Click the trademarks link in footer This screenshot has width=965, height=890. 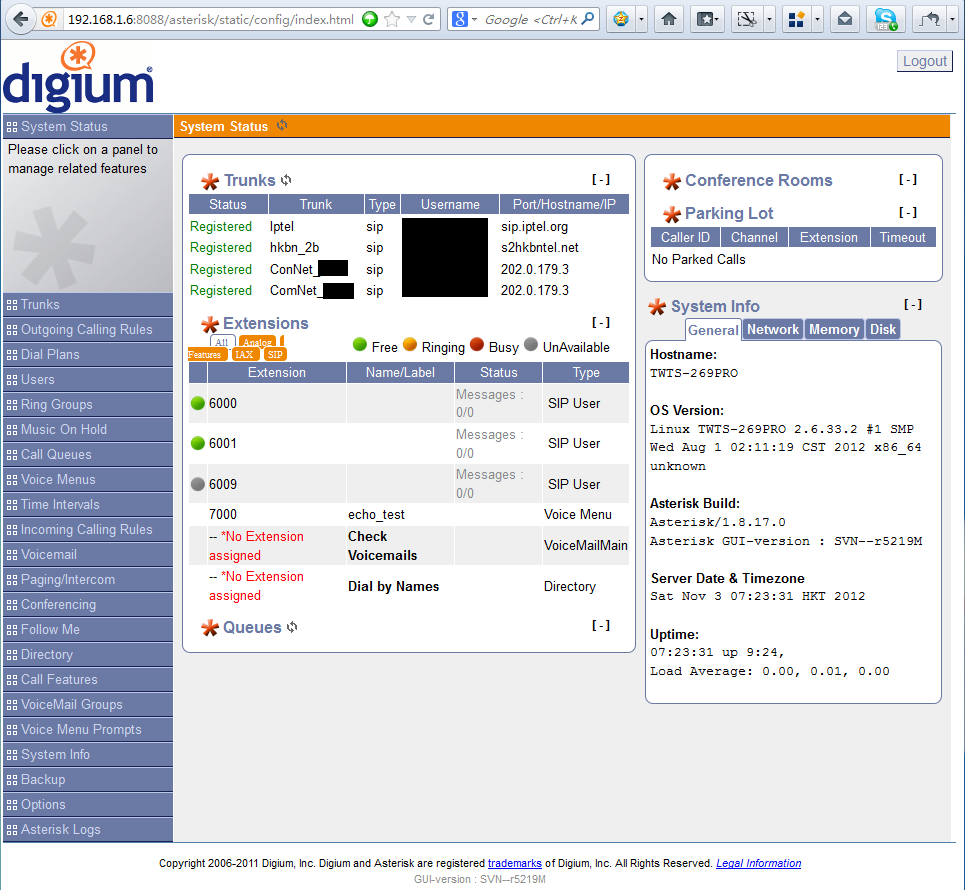point(515,863)
